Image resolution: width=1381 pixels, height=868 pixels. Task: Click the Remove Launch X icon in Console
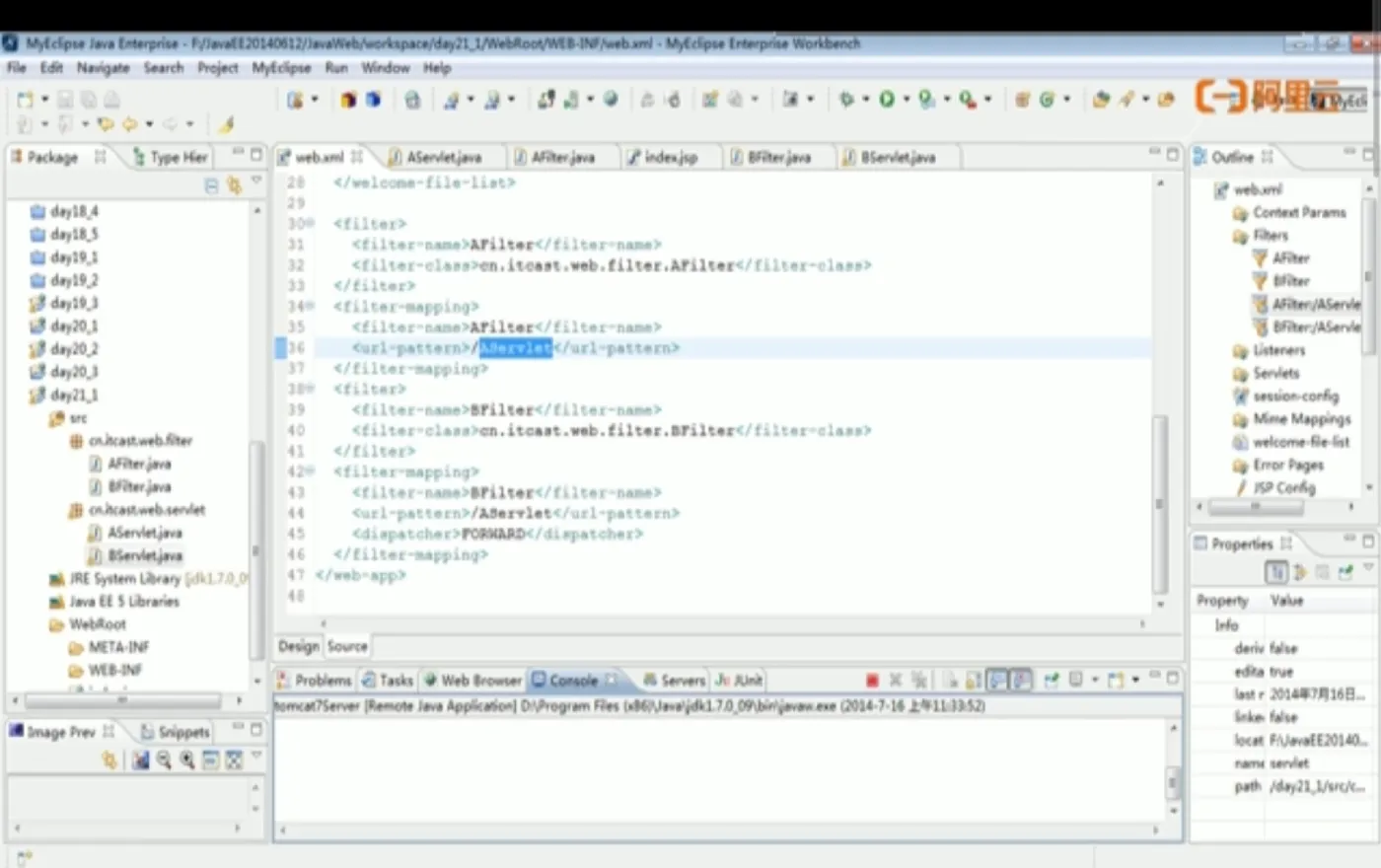click(896, 680)
